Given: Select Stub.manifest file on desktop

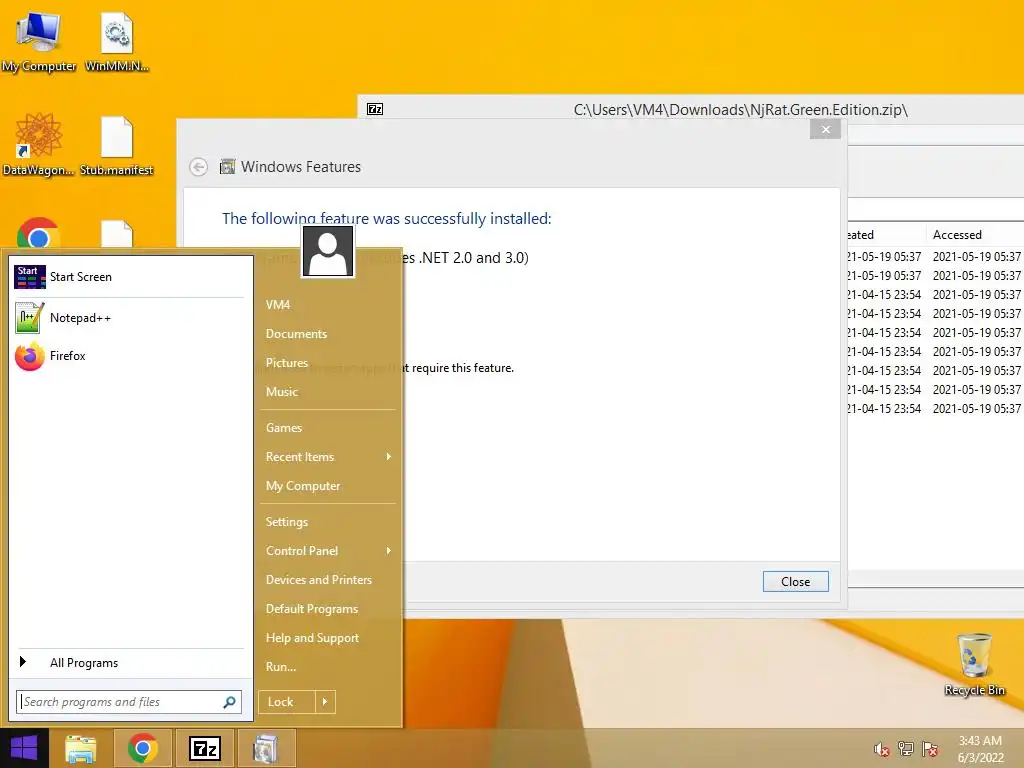Looking at the screenshot, I should pyautogui.click(x=117, y=144).
